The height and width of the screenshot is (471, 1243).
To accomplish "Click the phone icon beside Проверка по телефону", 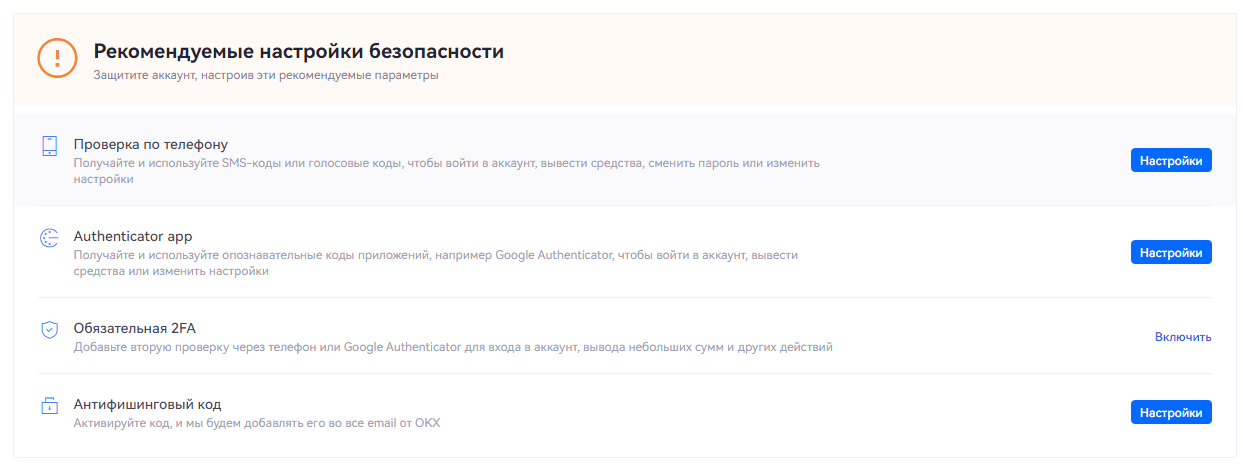I will (49, 145).
